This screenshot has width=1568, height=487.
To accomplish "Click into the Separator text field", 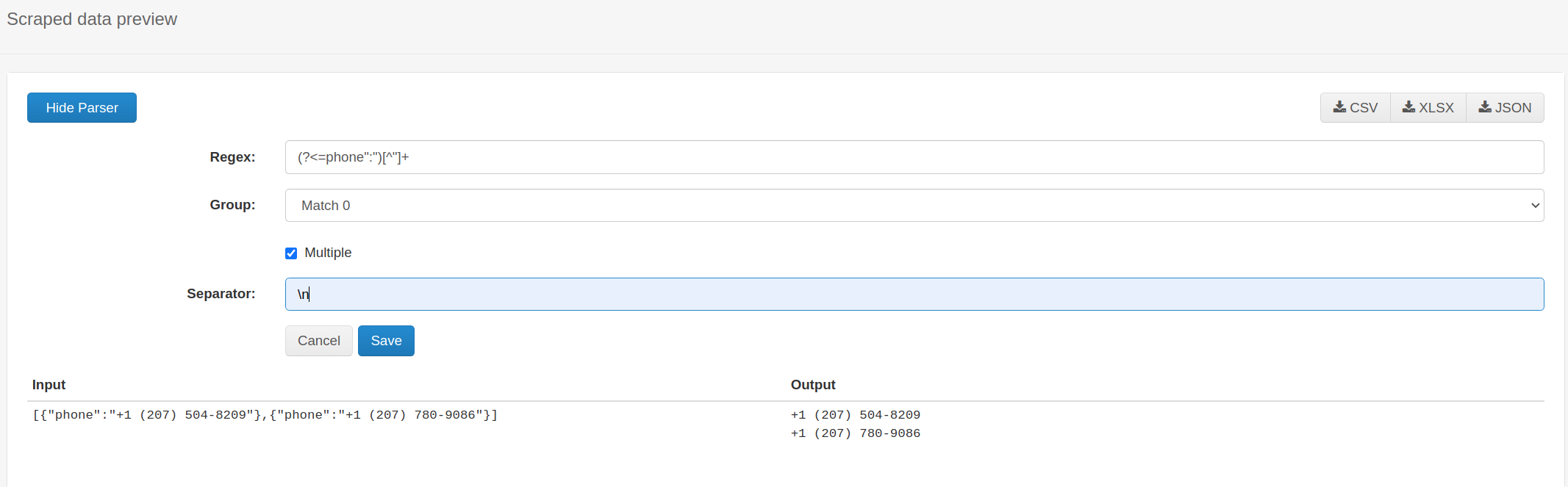I will pyautogui.click(x=914, y=295).
